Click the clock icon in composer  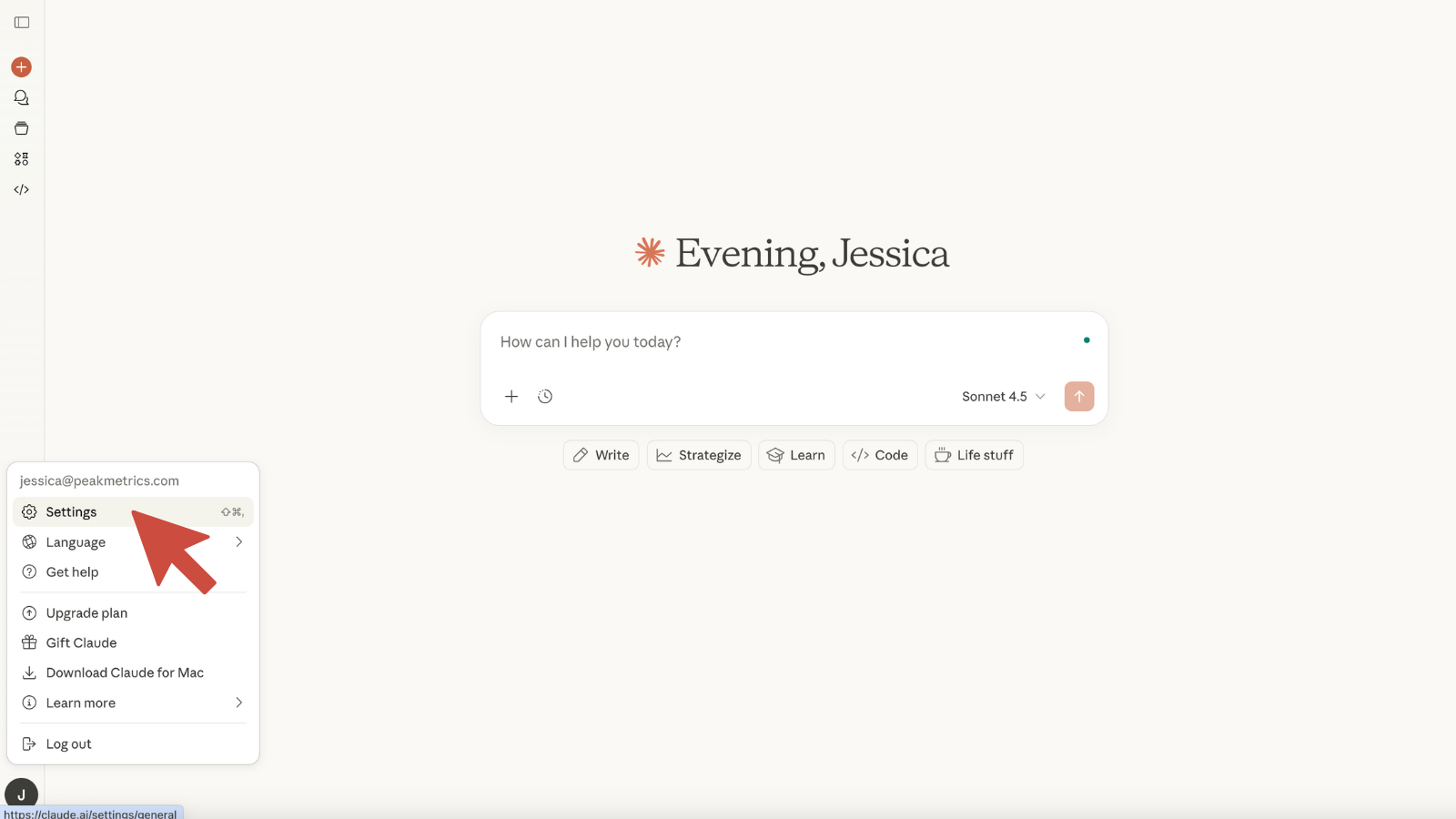tap(545, 397)
